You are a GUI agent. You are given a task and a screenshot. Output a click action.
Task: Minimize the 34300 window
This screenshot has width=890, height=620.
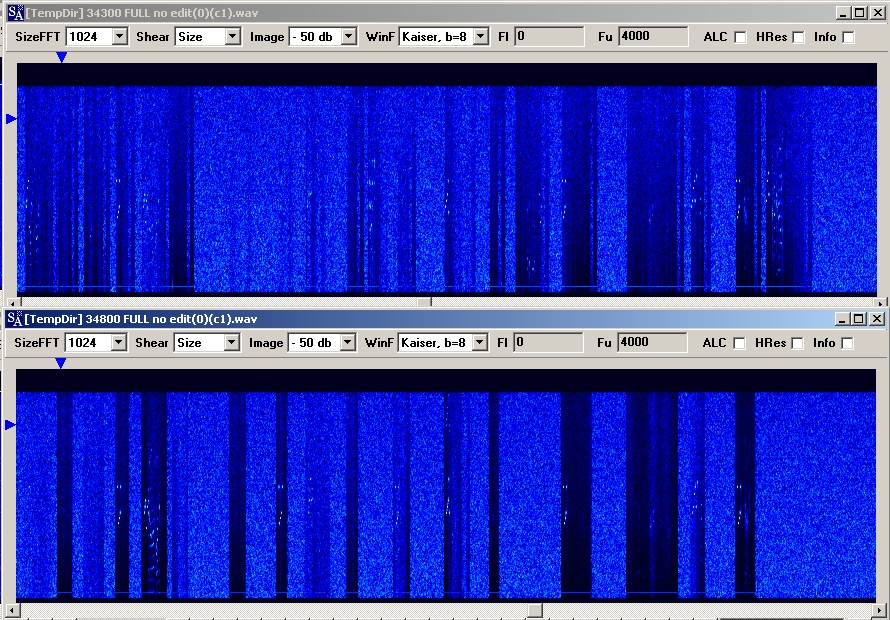click(x=844, y=13)
